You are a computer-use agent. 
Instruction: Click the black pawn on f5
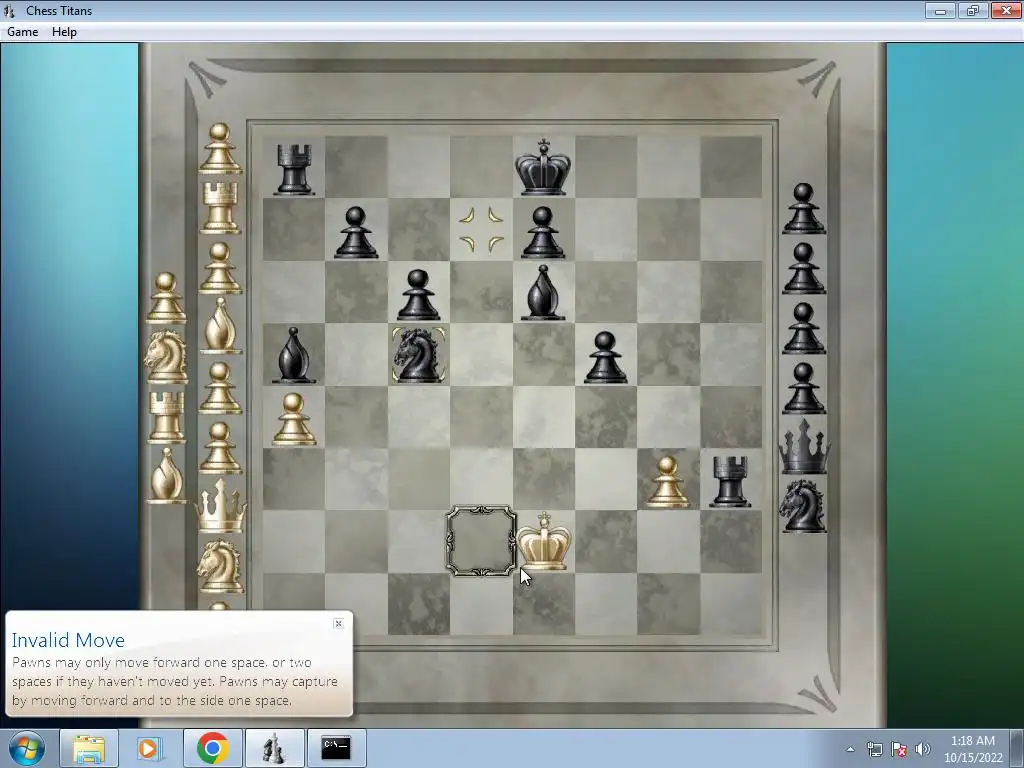click(x=605, y=357)
